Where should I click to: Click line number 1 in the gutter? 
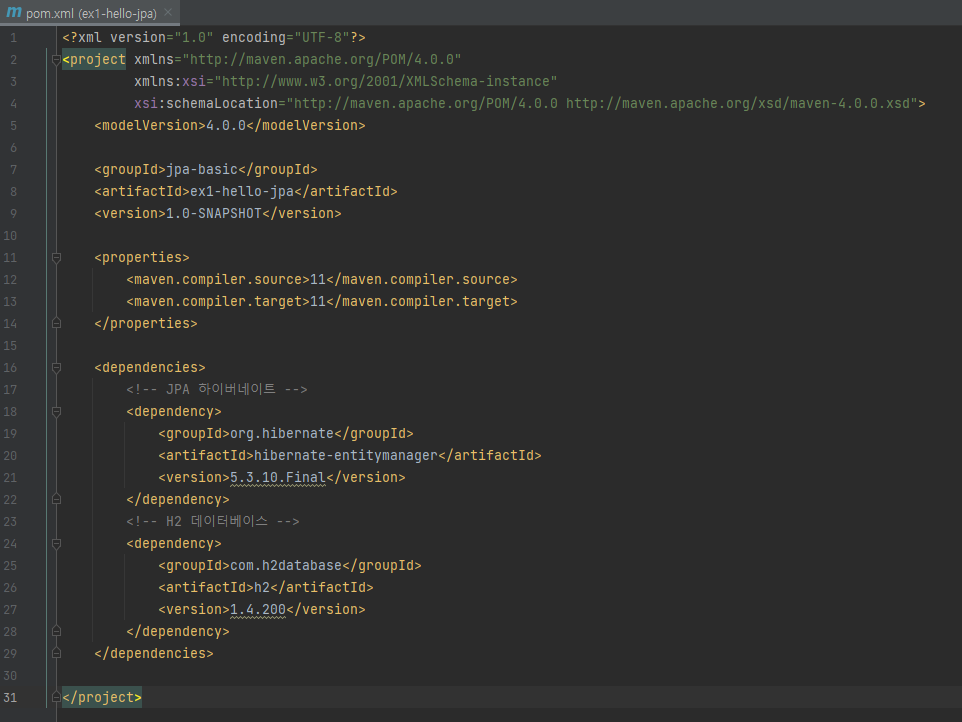[13, 38]
